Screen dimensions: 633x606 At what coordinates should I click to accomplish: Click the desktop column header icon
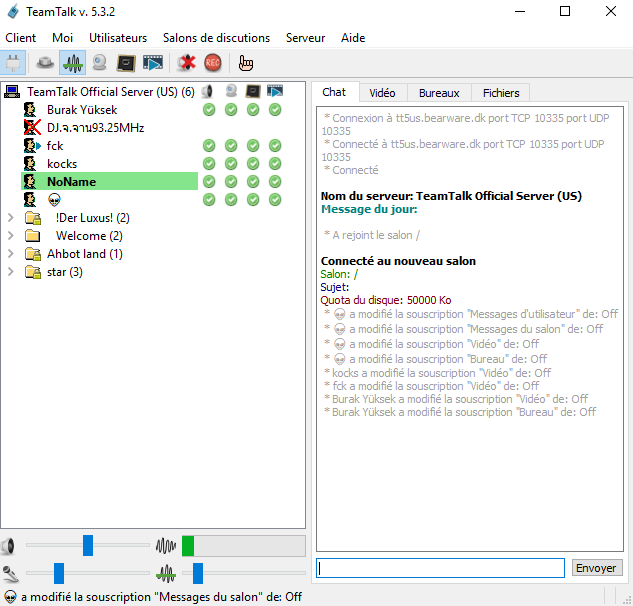click(253, 91)
